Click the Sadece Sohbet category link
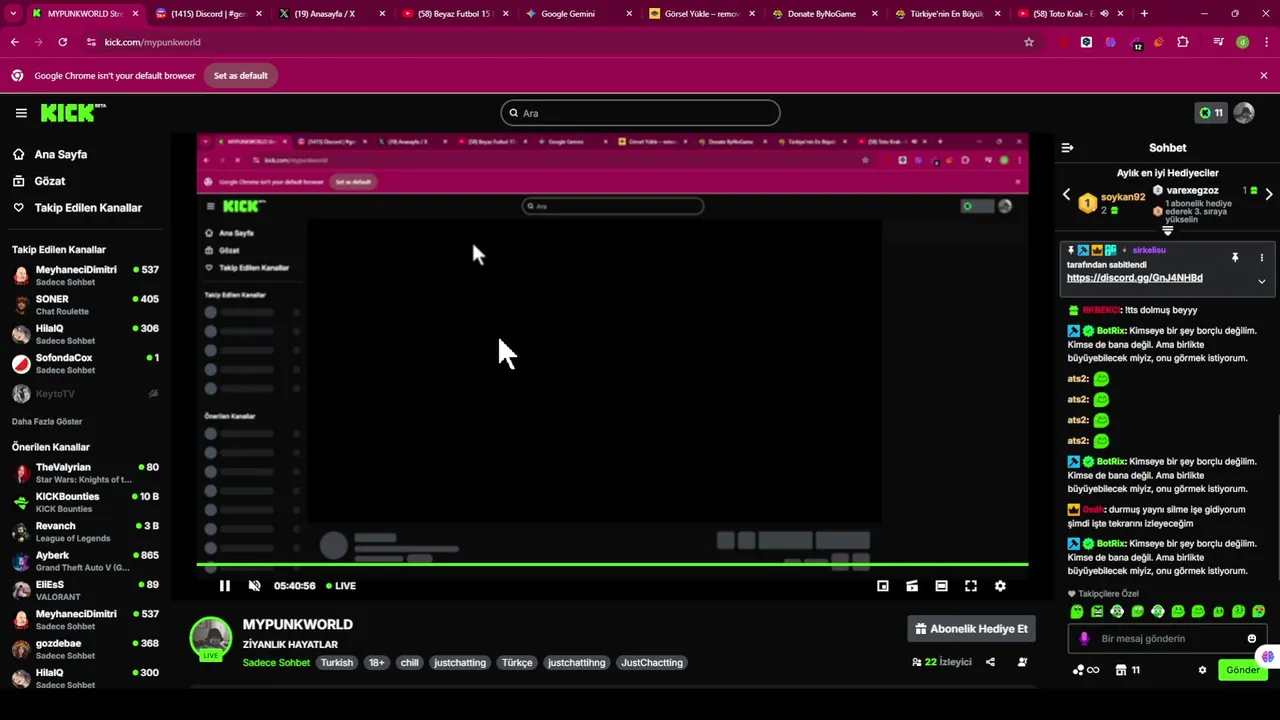The height and width of the screenshot is (720, 1280). click(276, 663)
